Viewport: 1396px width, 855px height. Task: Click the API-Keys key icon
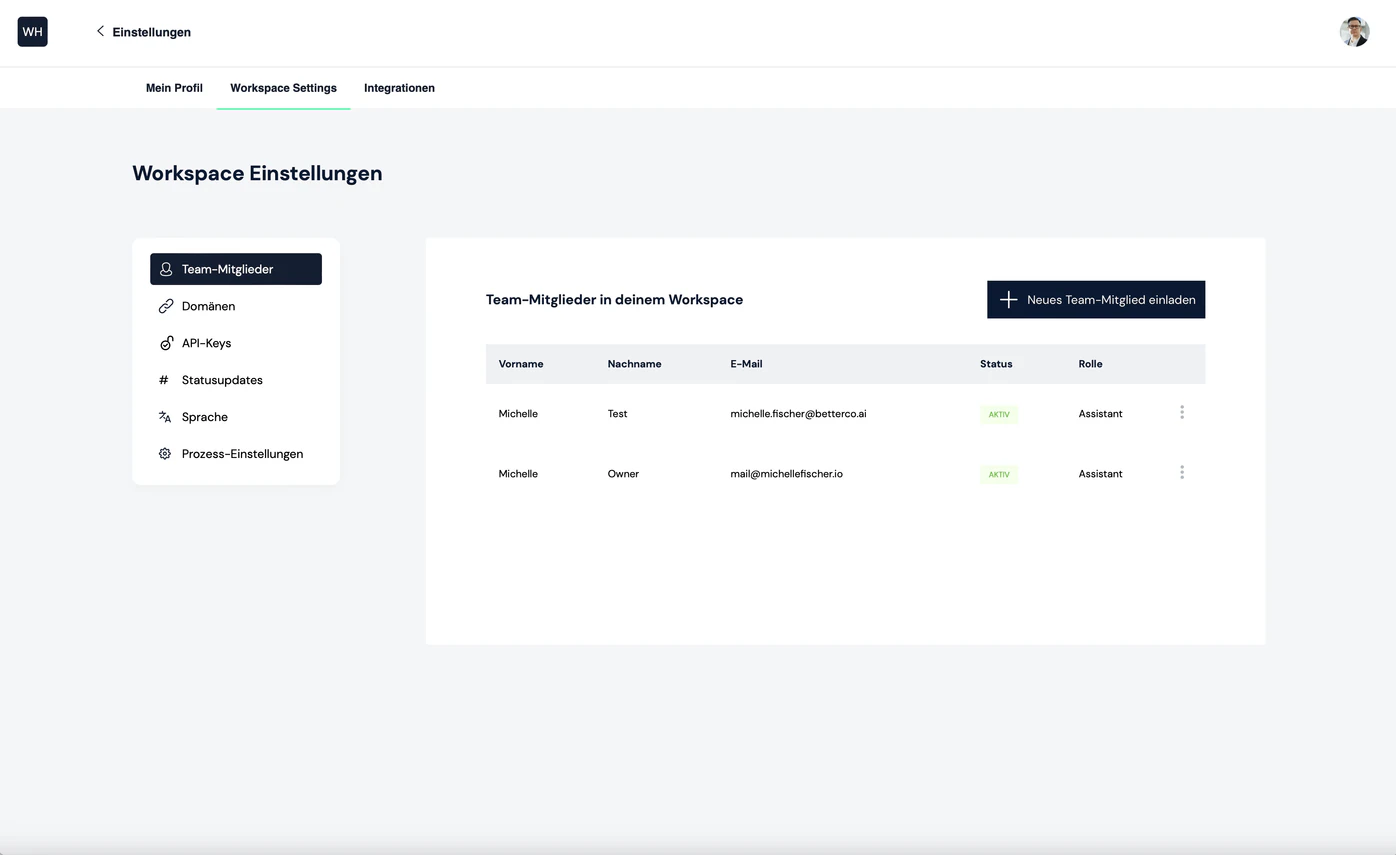(166, 343)
